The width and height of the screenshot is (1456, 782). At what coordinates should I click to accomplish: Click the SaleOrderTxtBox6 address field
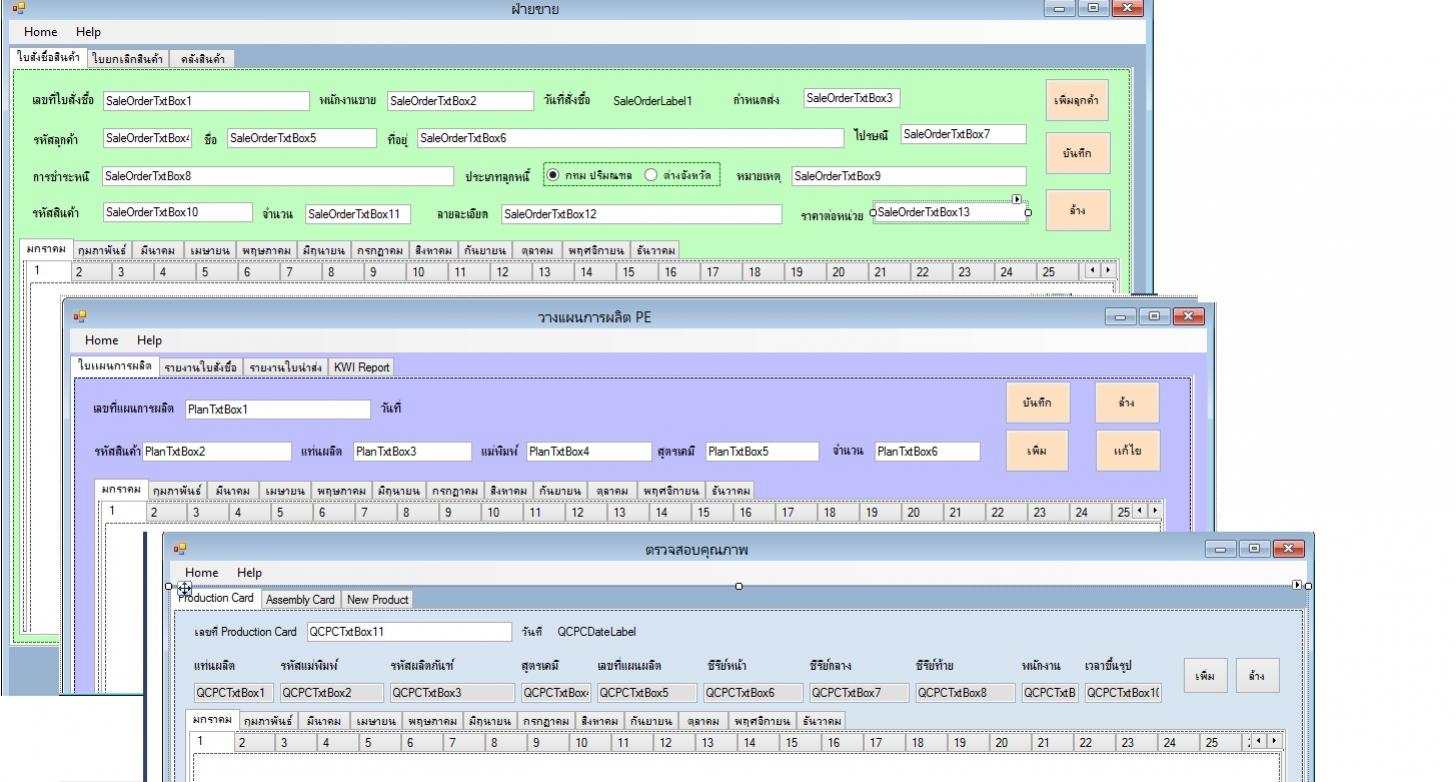coord(630,138)
